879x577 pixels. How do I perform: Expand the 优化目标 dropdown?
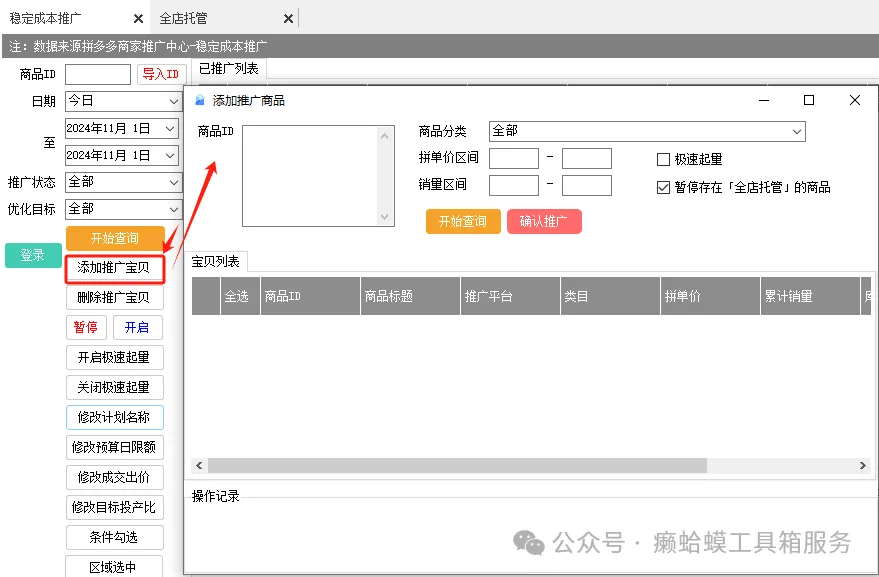pos(122,209)
